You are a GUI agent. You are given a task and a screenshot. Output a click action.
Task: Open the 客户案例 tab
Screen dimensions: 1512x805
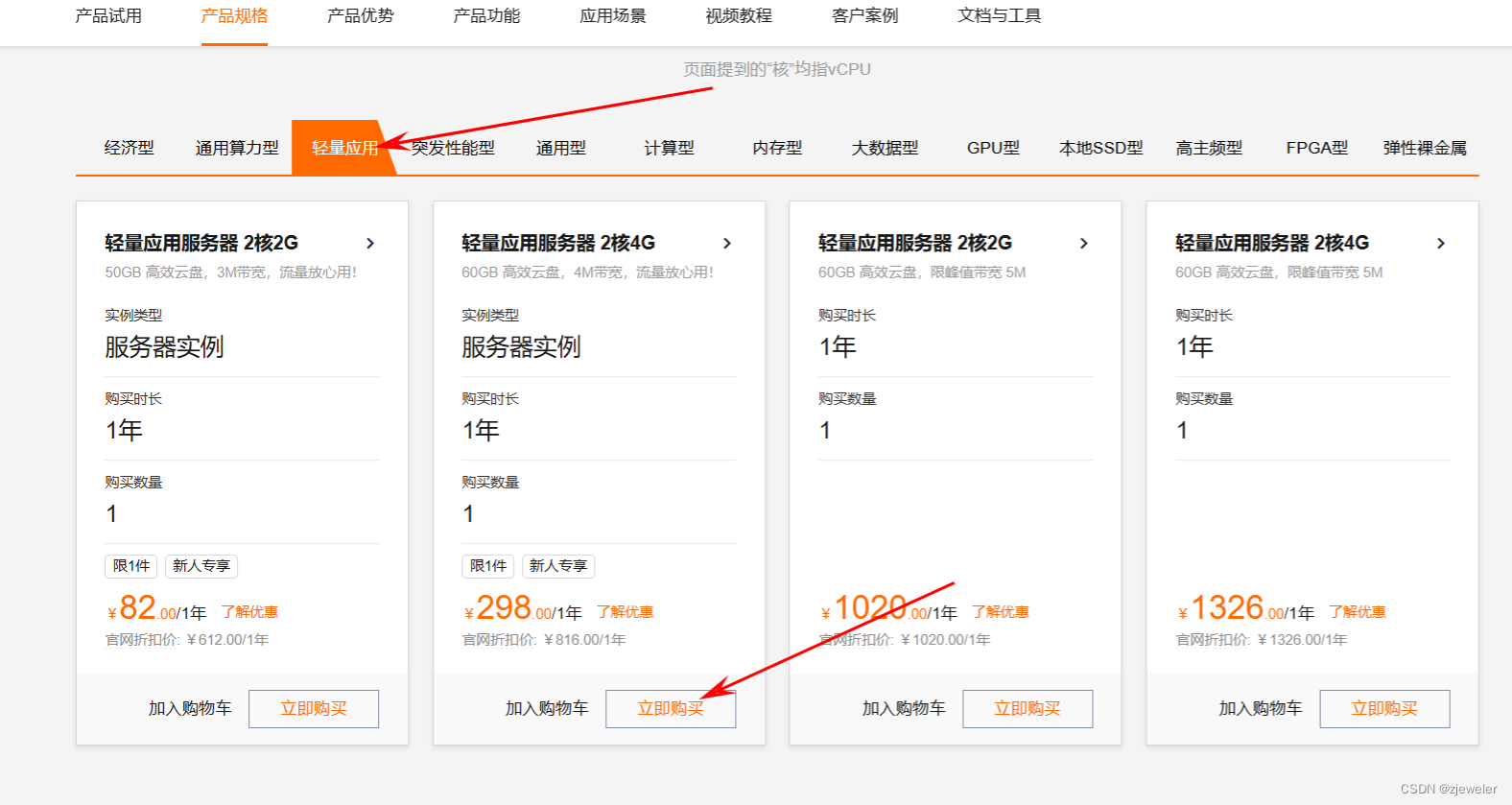pos(865,16)
